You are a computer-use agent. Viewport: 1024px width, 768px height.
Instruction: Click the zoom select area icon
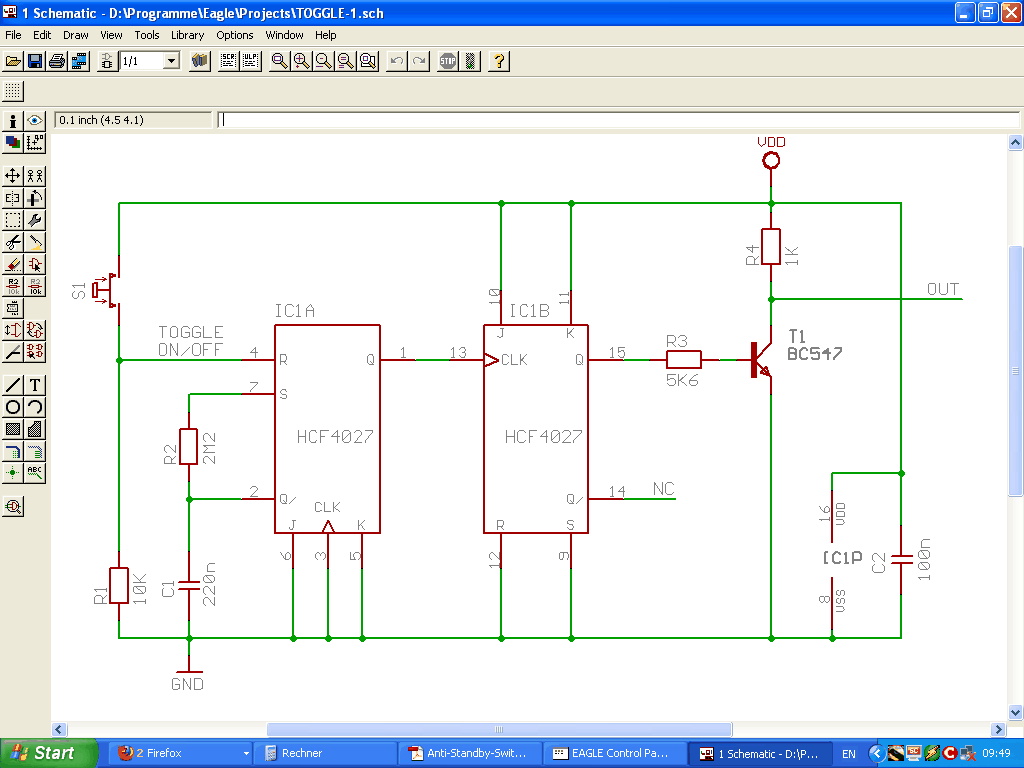pos(368,61)
